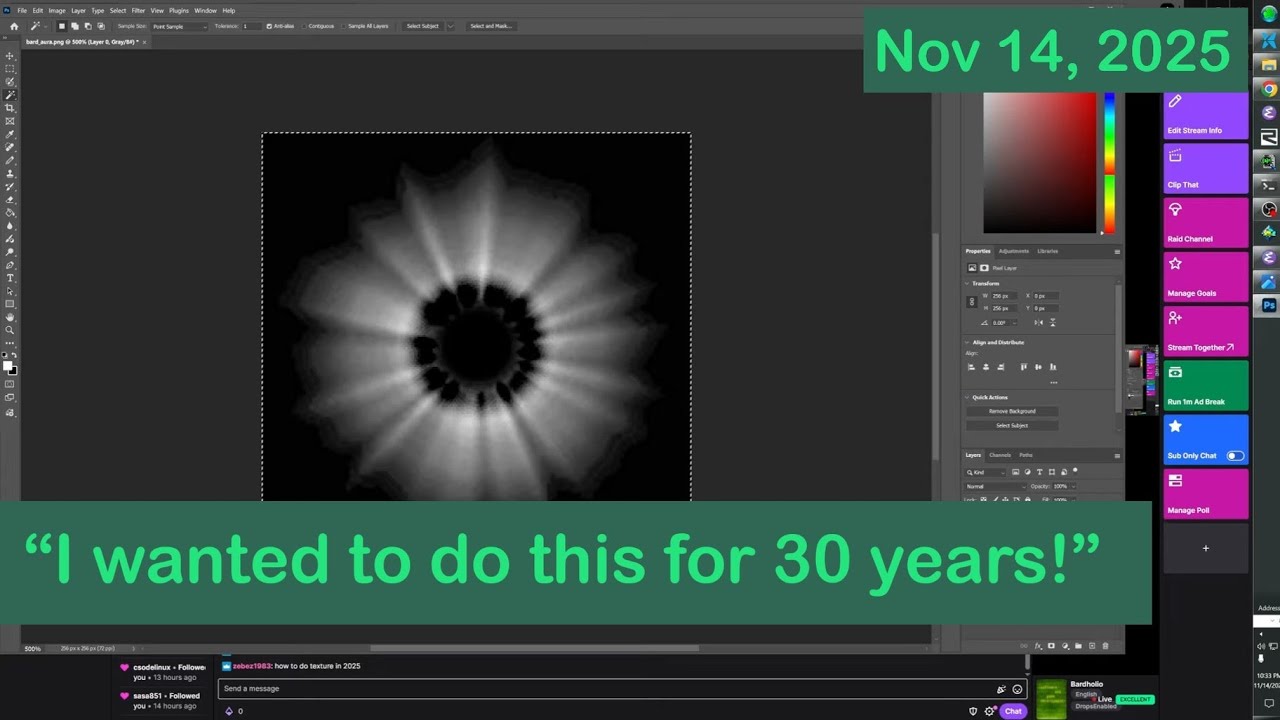This screenshot has width=1280, height=720.
Task: Choose Subtract from Selection mode
Action: pos(88,26)
